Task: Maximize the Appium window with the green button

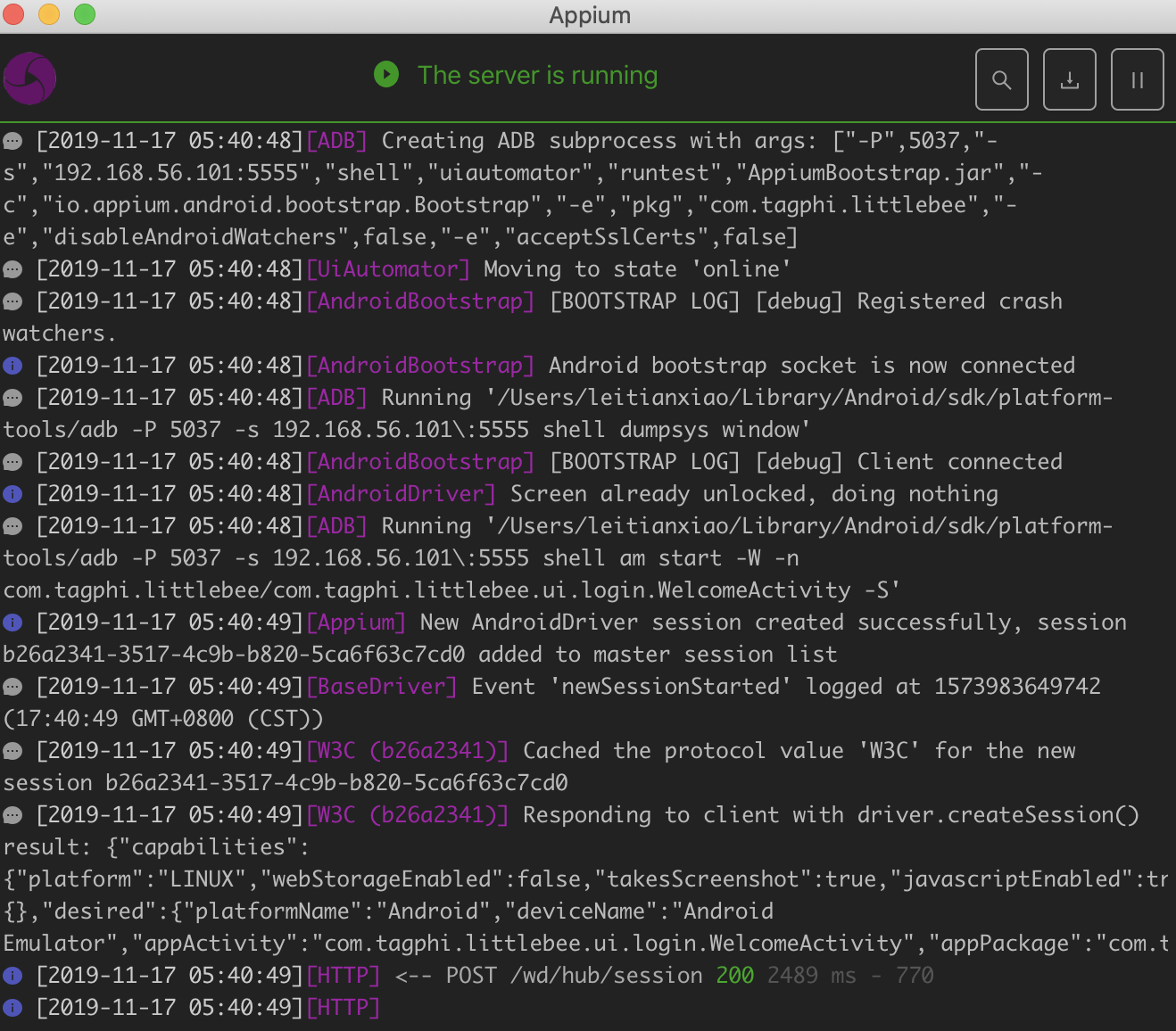Action: pyautogui.click(x=85, y=14)
